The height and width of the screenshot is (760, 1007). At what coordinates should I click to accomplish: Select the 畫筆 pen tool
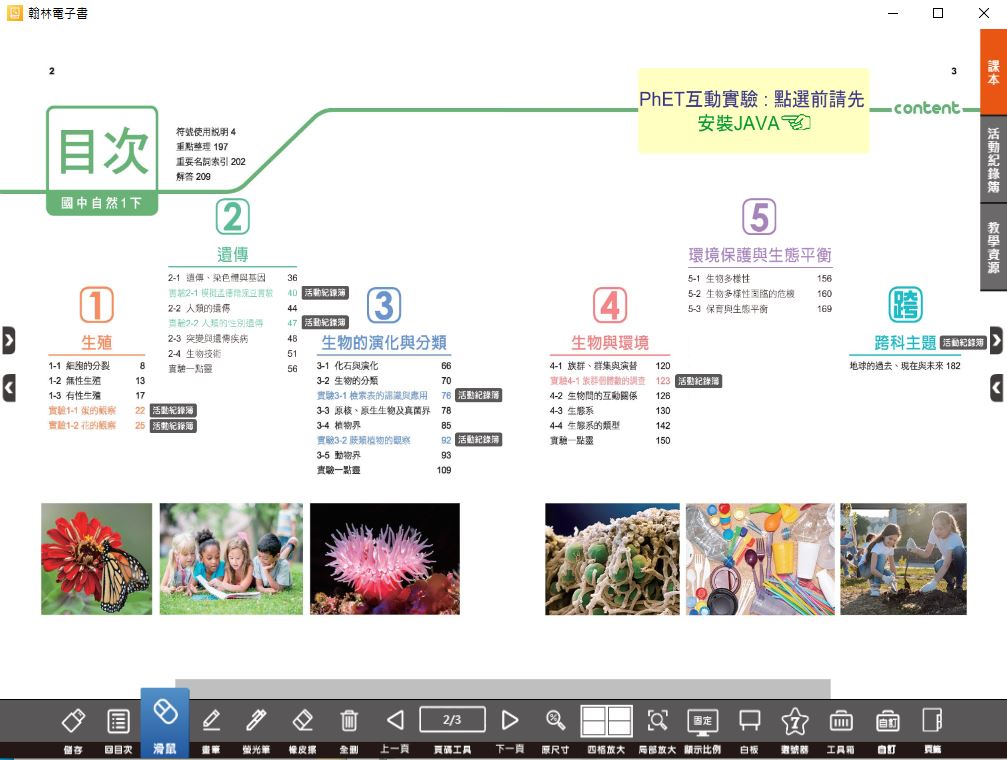coord(211,721)
